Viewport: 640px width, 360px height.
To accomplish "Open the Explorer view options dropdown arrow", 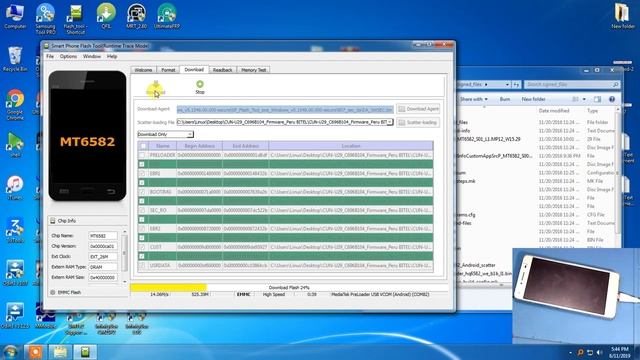I will tap(584, 99).
